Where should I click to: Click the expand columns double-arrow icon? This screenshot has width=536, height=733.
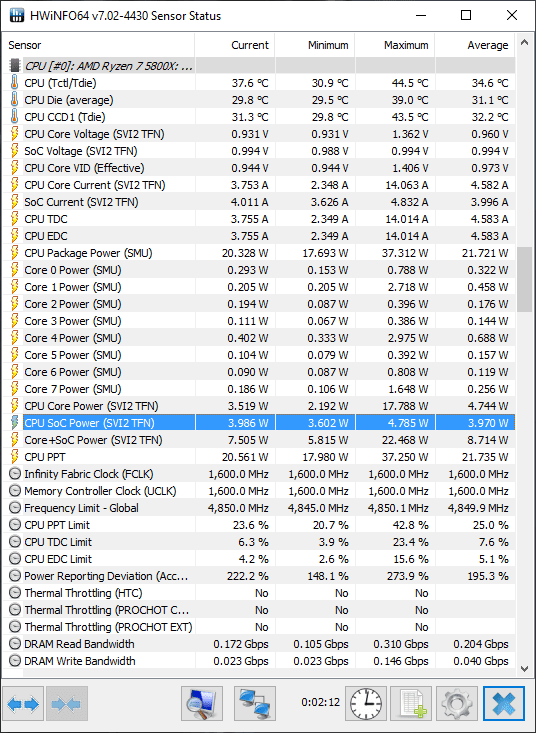[x=23, y=703]
